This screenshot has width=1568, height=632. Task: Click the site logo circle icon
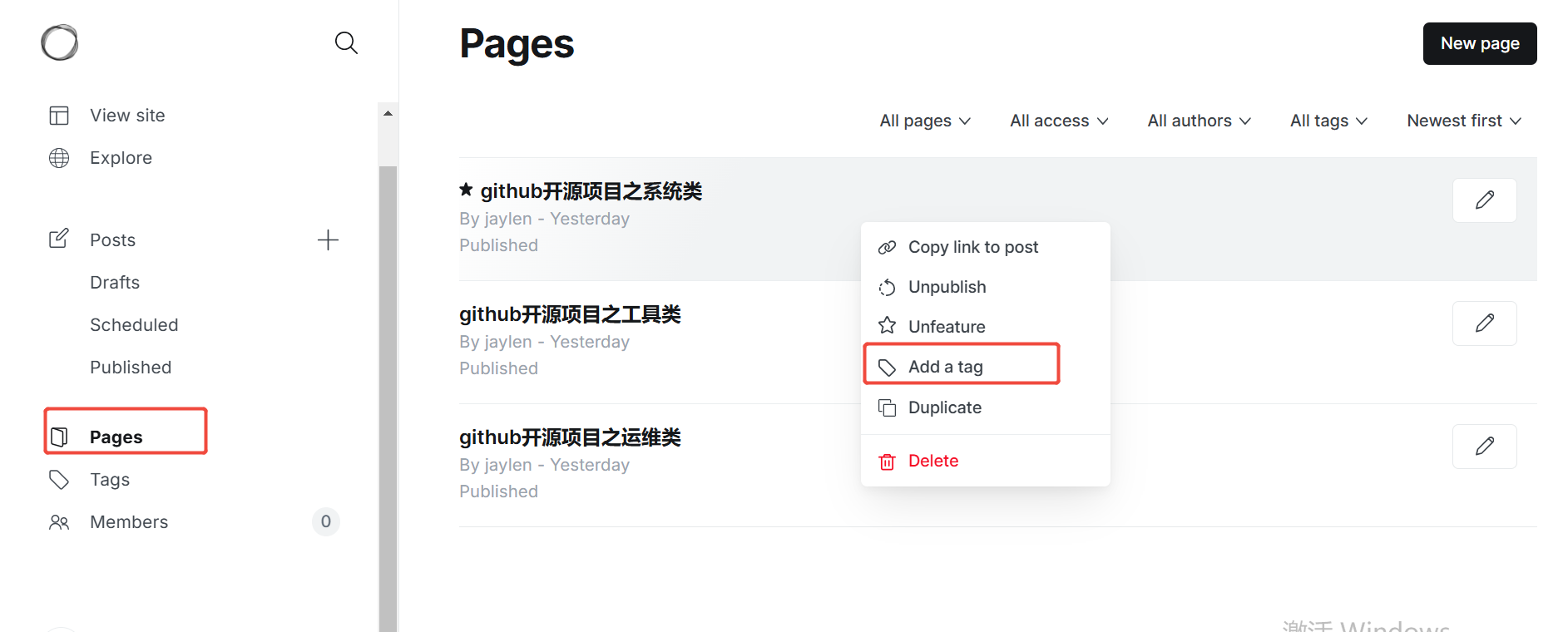coord(60,42)
